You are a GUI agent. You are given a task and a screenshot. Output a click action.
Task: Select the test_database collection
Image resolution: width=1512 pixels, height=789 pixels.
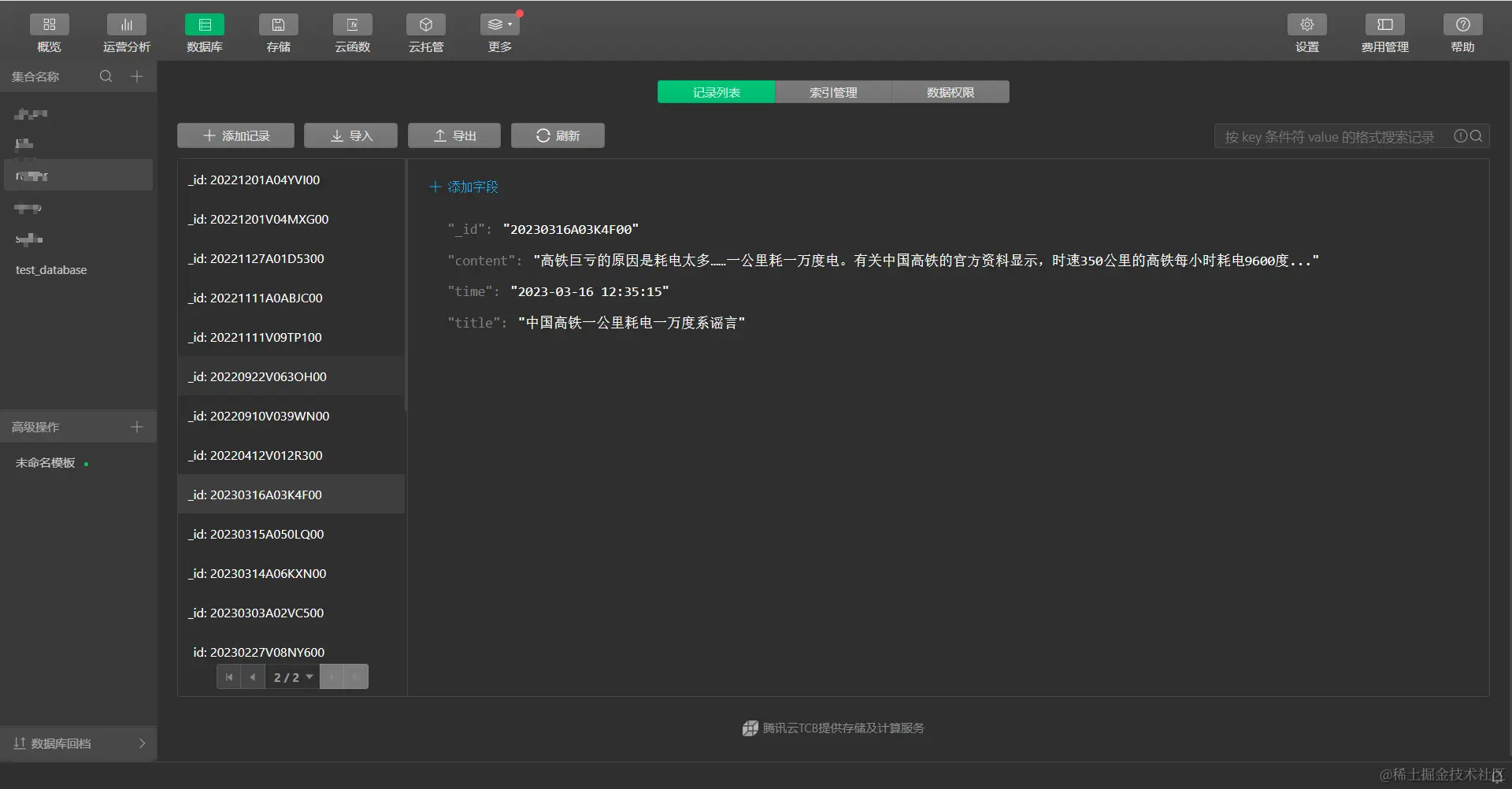click(79, 270)
